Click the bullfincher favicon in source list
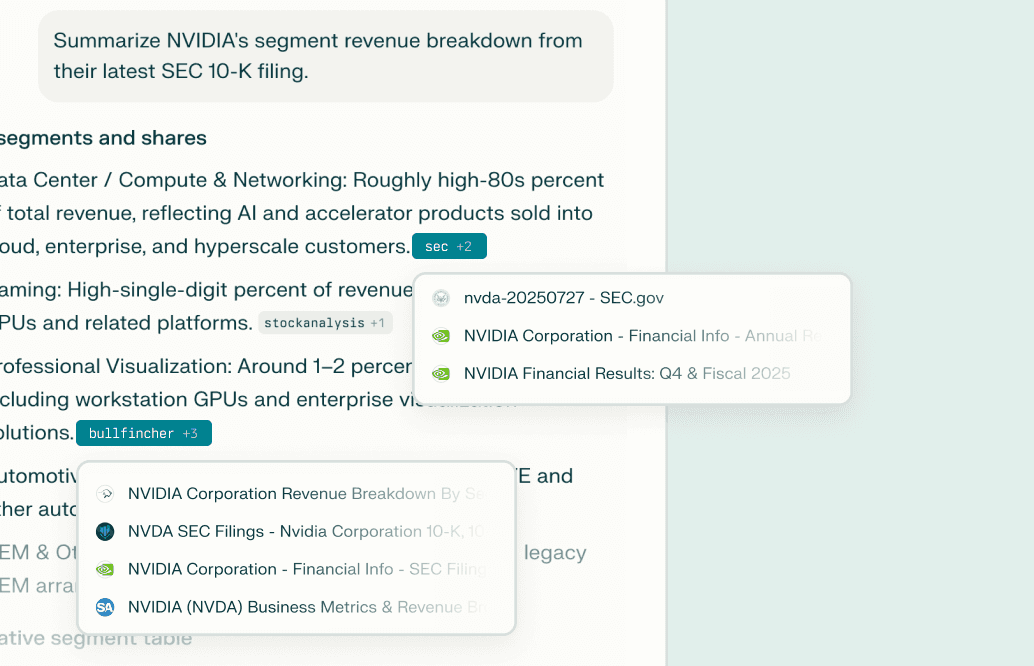Image resolution: width=1034 pixels, height=666 pixels. (x=105, y=494)
